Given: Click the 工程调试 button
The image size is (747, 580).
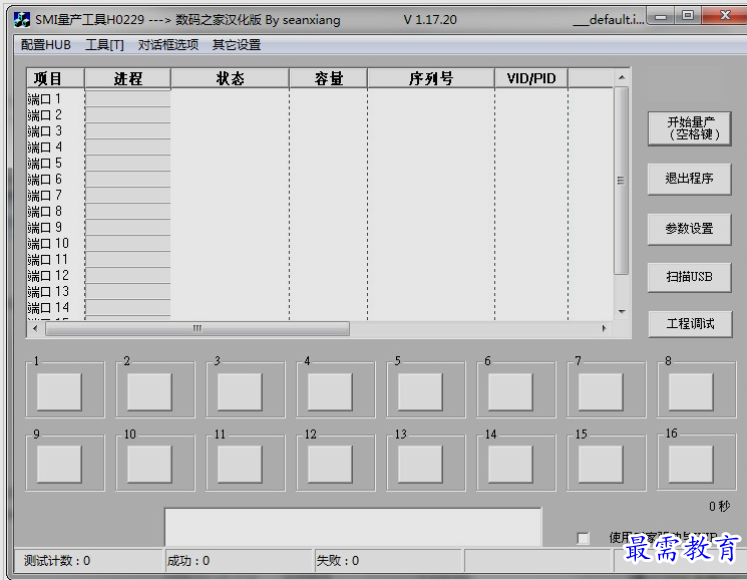Looking at the screenshot, I should point(690,324).
